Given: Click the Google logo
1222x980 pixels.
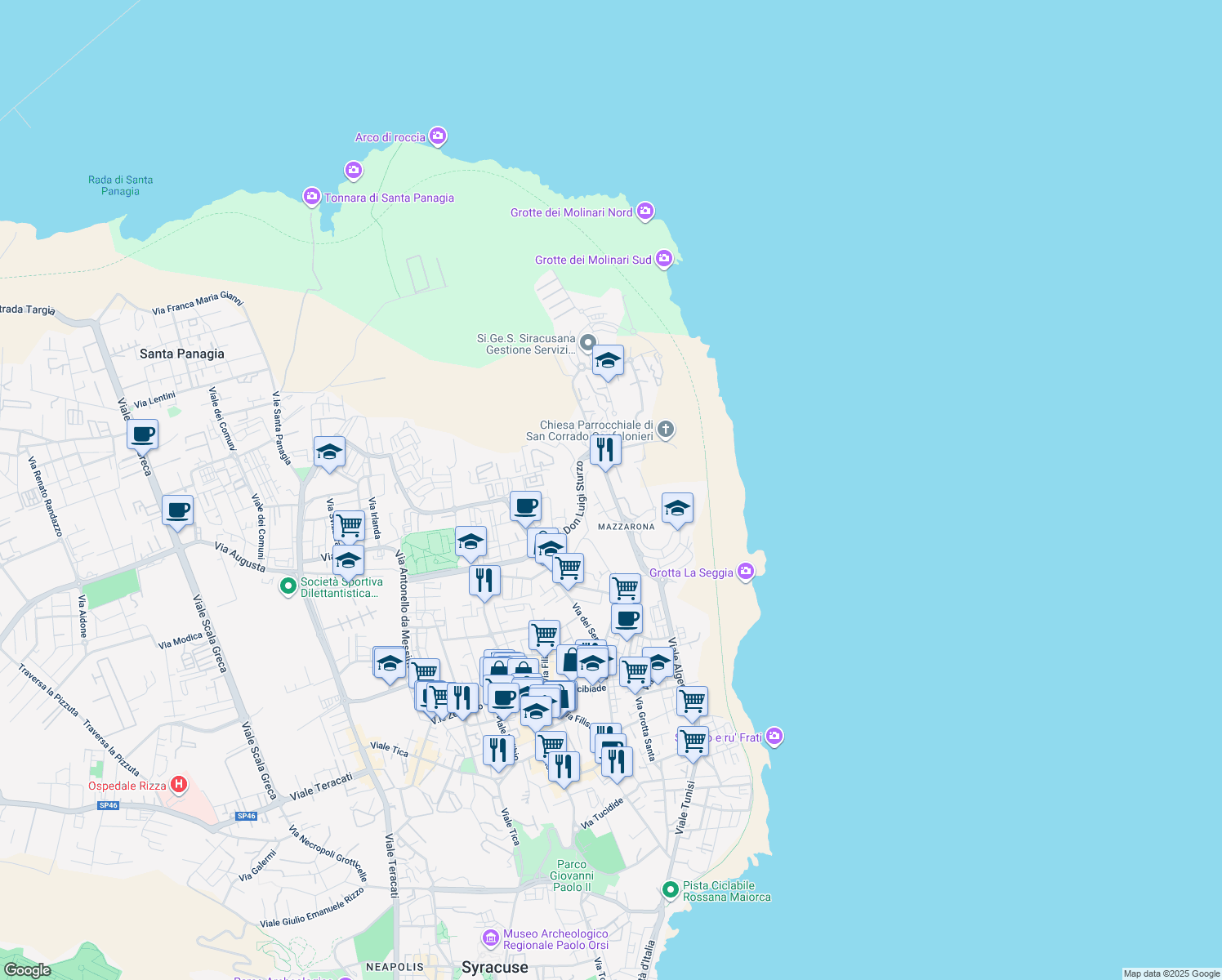Looking at the screenshot, I should click(x=27, y=969).
